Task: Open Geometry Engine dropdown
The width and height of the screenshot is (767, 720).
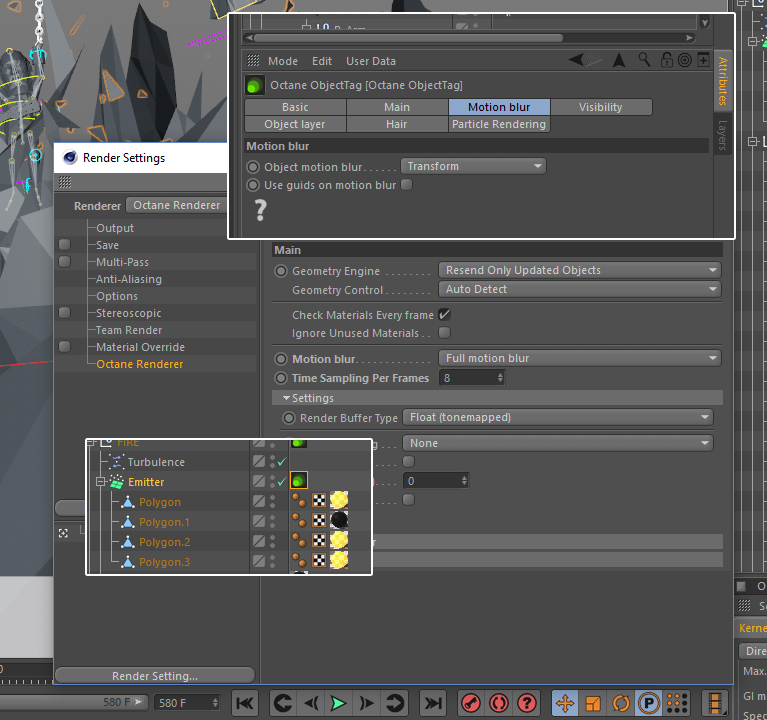Action: [x=580, y=270]
